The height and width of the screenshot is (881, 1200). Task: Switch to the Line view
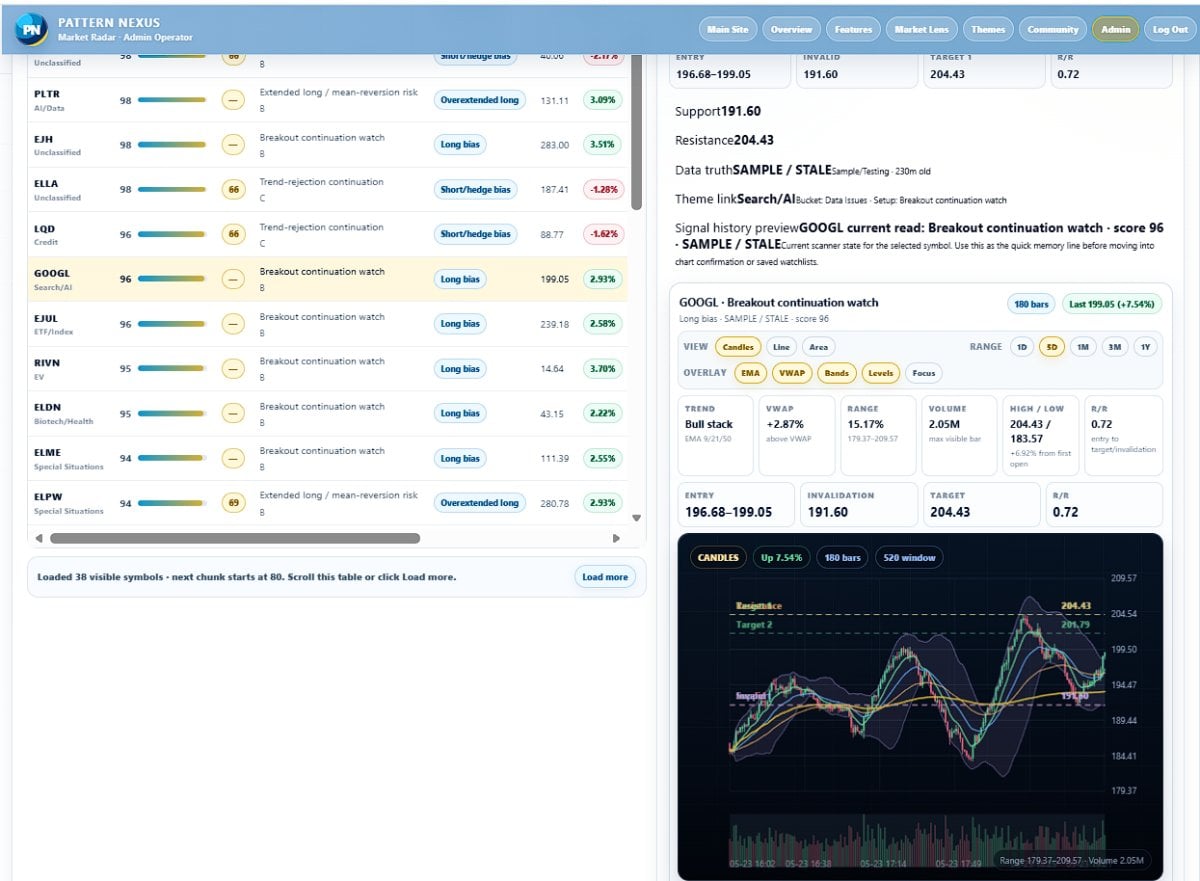click(x=782, y=347)
